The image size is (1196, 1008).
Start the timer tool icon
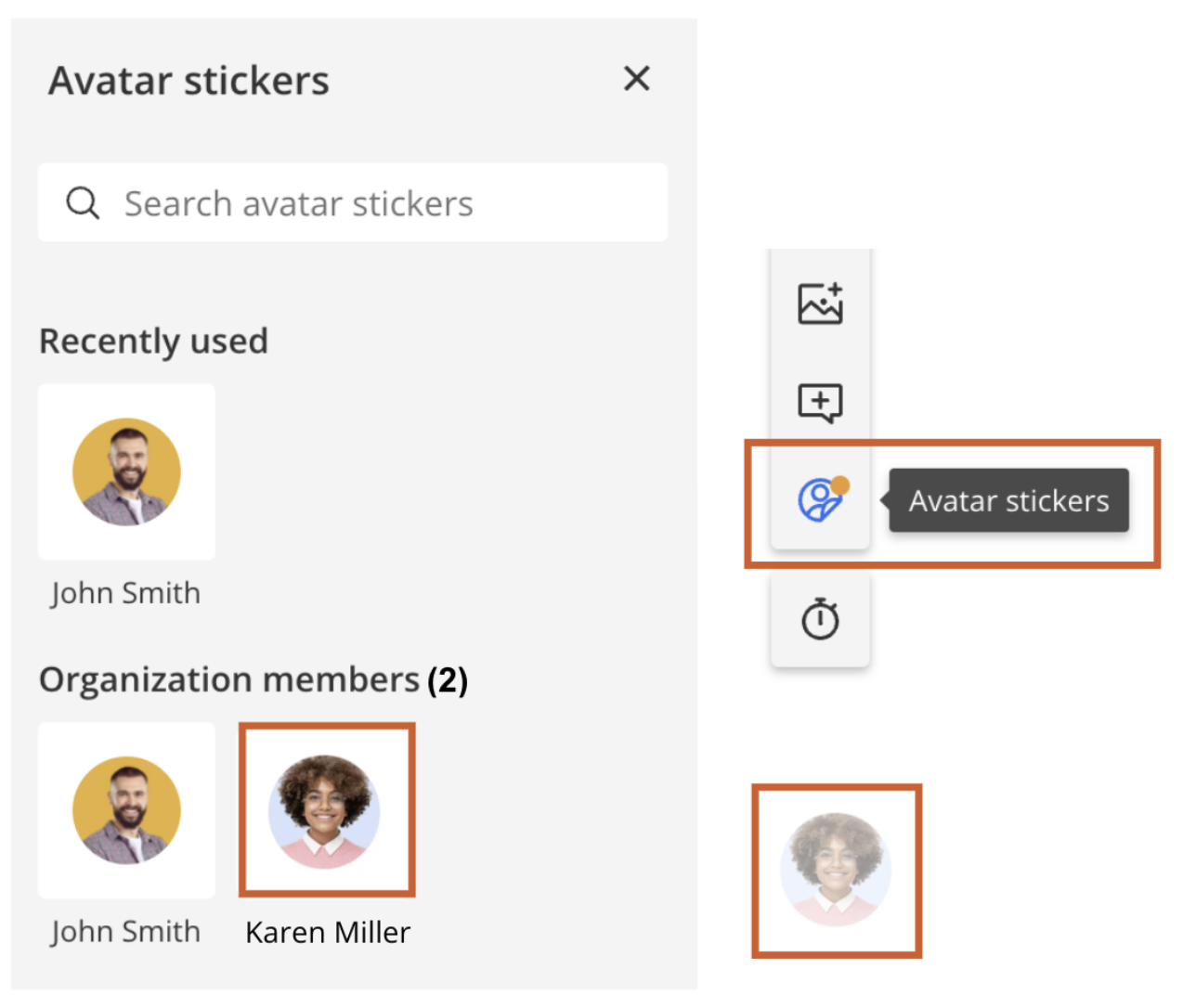(820, 618)
